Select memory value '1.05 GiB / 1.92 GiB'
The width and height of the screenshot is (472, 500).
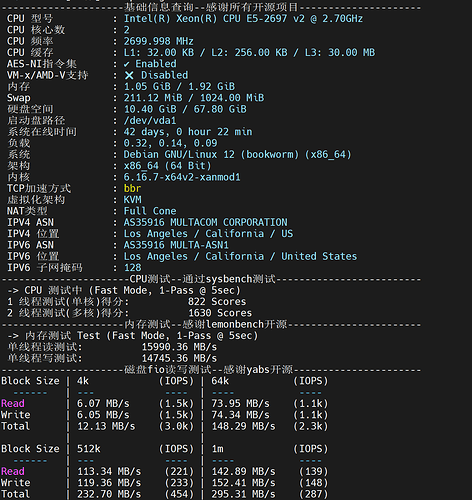click(x=179, y=87)
